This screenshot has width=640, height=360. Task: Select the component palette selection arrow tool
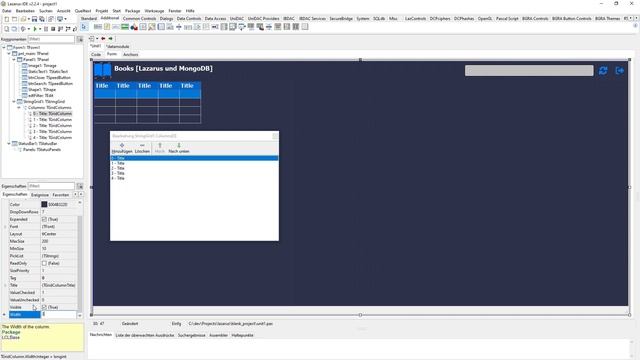click(x=84, y=27)
